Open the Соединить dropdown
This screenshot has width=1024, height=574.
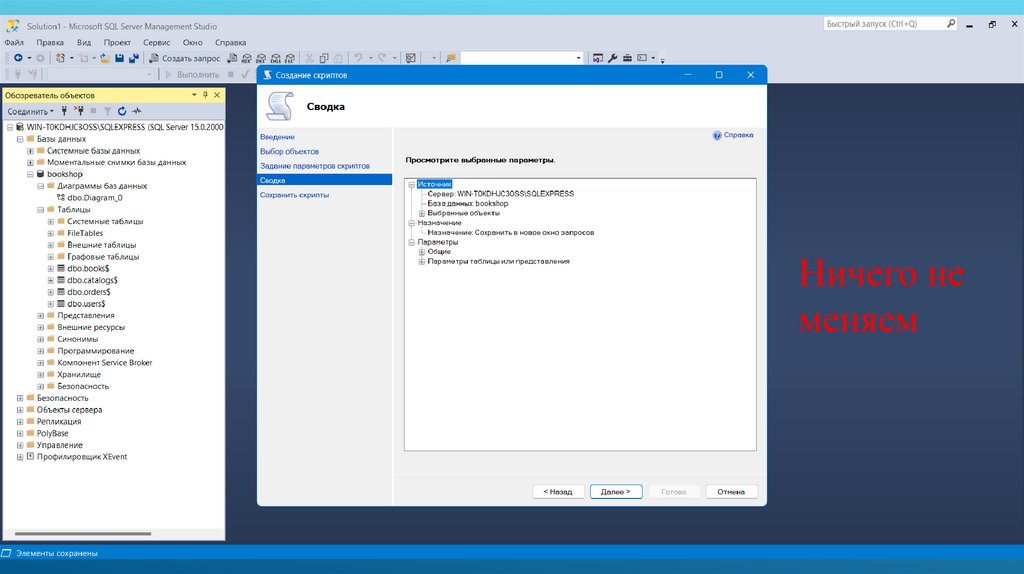pyautogui.click(x=31, y=111)
